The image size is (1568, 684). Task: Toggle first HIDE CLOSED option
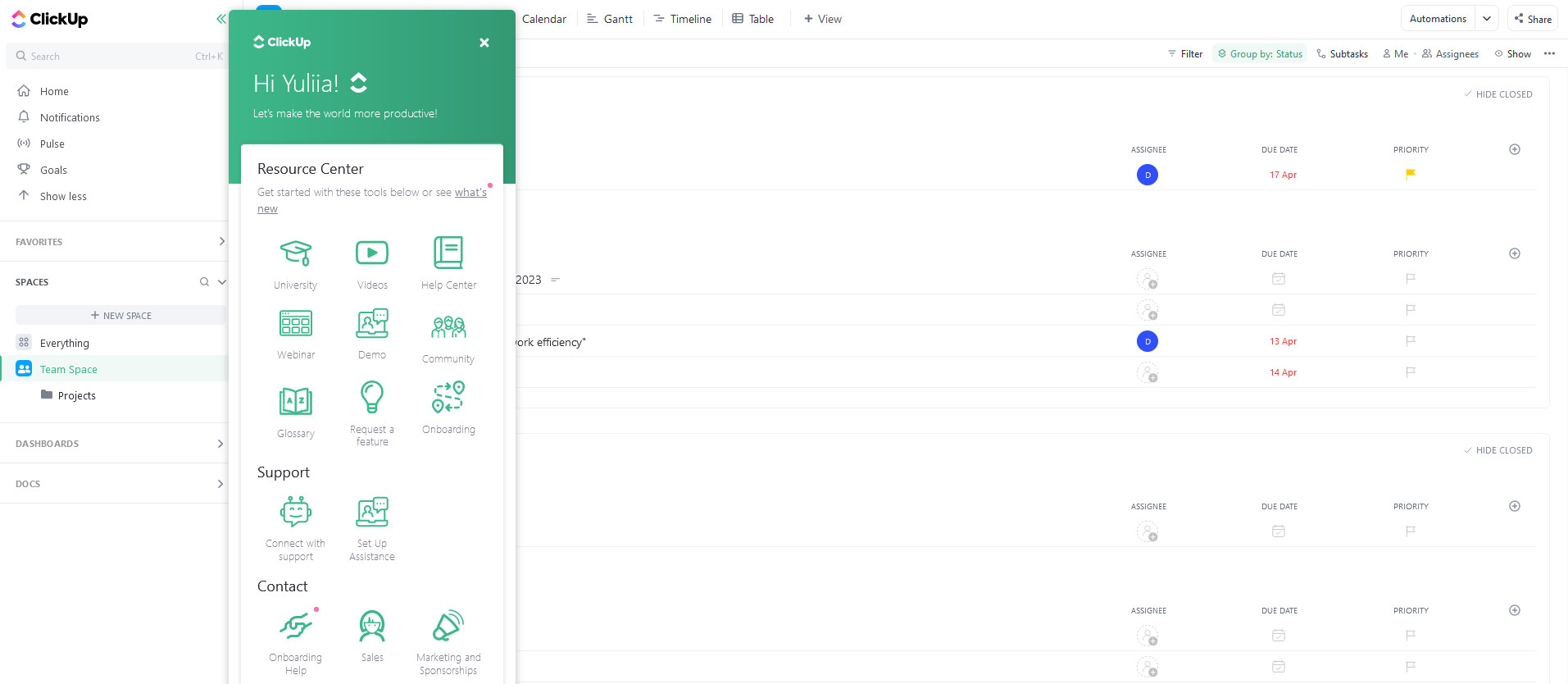tap(1498, 94)
